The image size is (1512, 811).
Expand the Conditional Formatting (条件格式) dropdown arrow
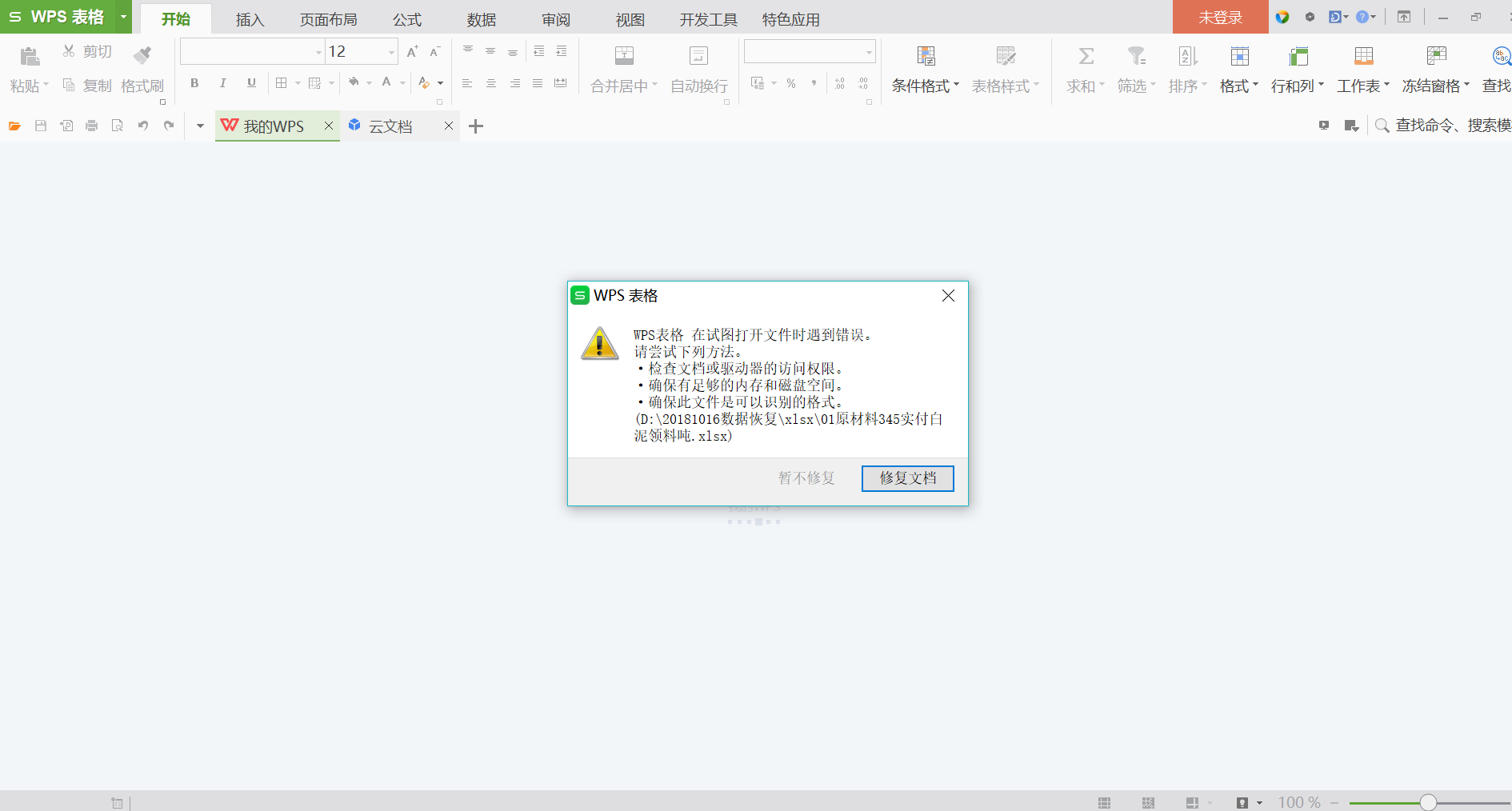(x=957, y=85)
